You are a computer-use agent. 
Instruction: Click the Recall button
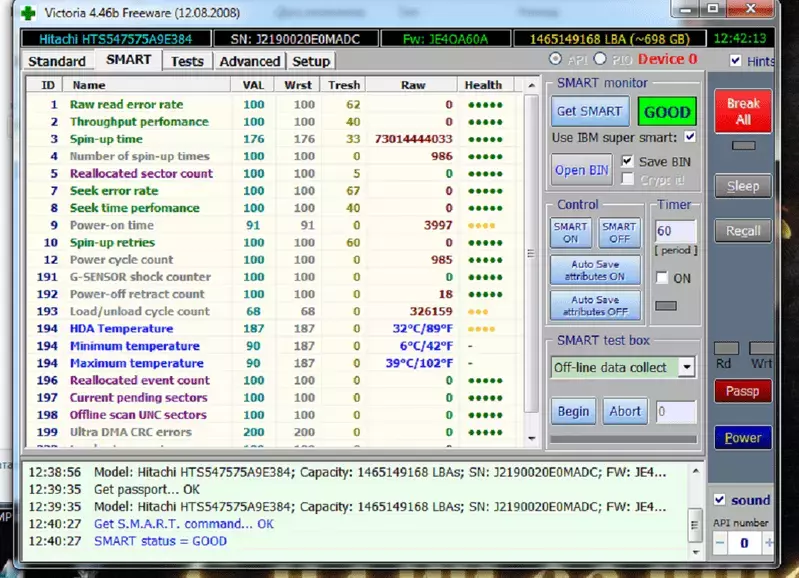743,231
